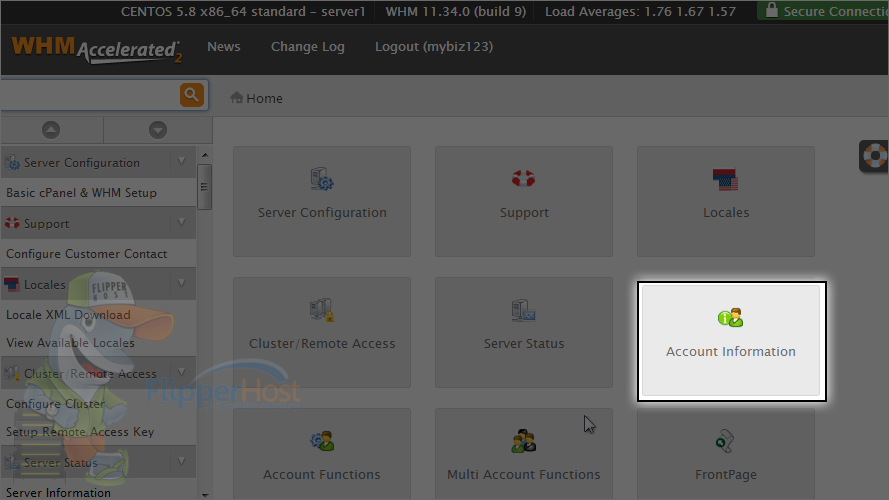Click the lifesaver help icon at right edge
Screen dimensions: 889x500
point(875,156)
